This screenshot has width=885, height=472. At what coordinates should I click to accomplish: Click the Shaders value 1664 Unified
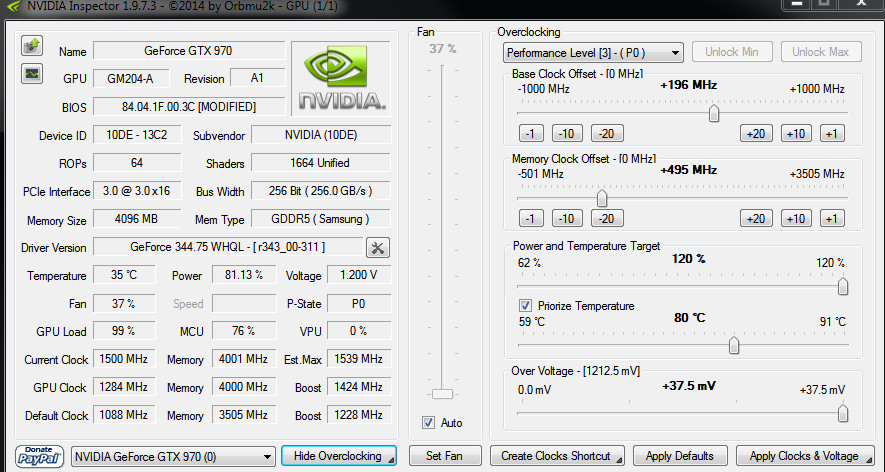(320, 163)
